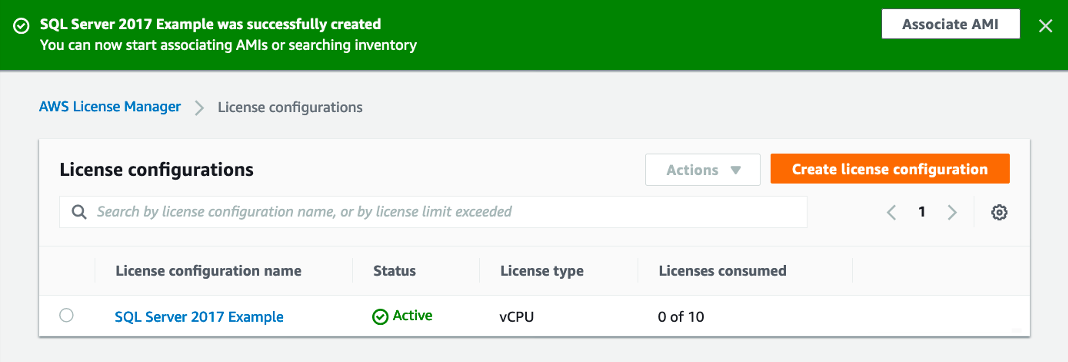Open the Actions dropdown
The width and height of the screenshot is (1068, 362).
tap(702, 170)
